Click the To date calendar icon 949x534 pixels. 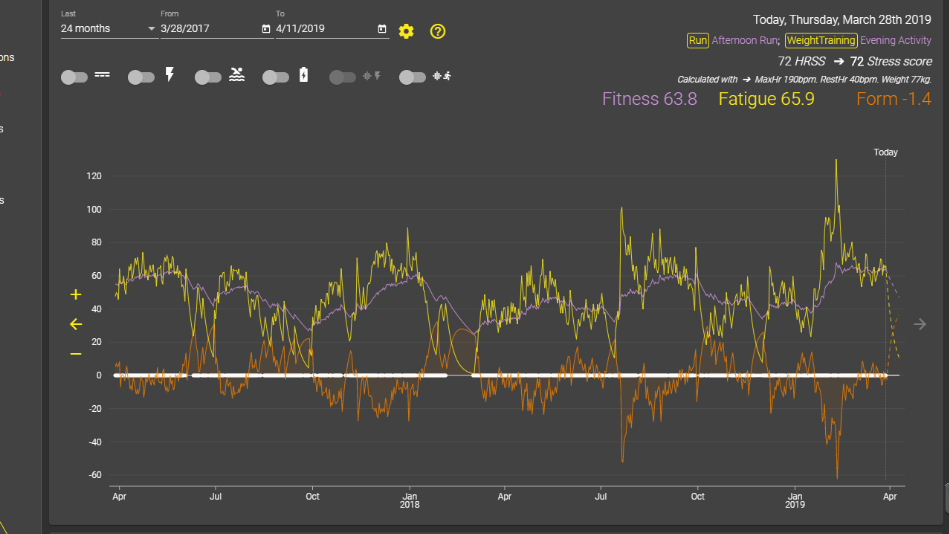(382, 28)
